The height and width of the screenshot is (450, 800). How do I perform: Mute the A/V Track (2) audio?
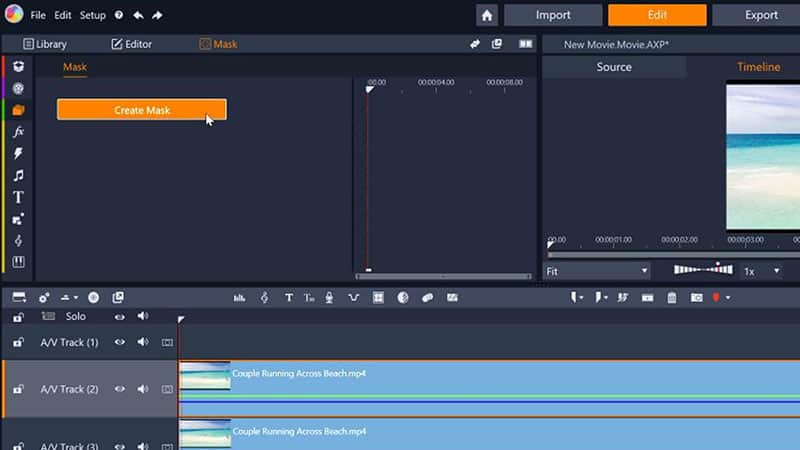click(x=143, y=389)
